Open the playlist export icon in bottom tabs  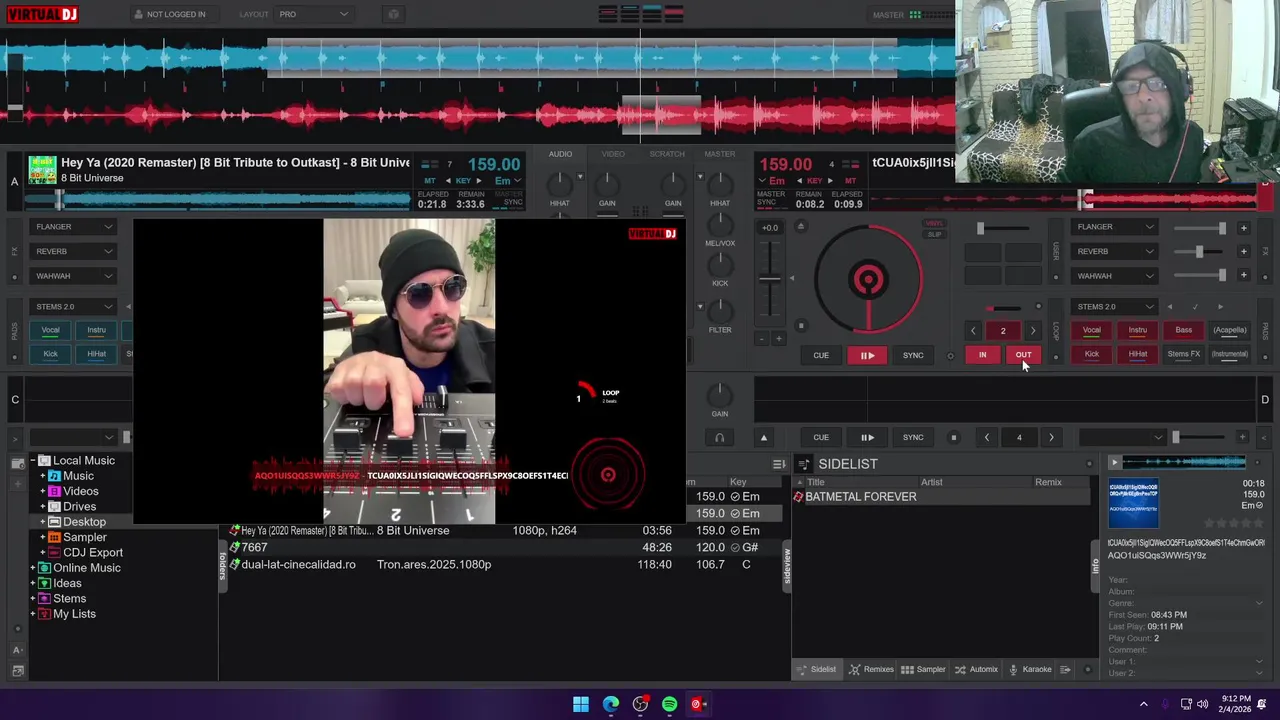(x=1065, y=669)
